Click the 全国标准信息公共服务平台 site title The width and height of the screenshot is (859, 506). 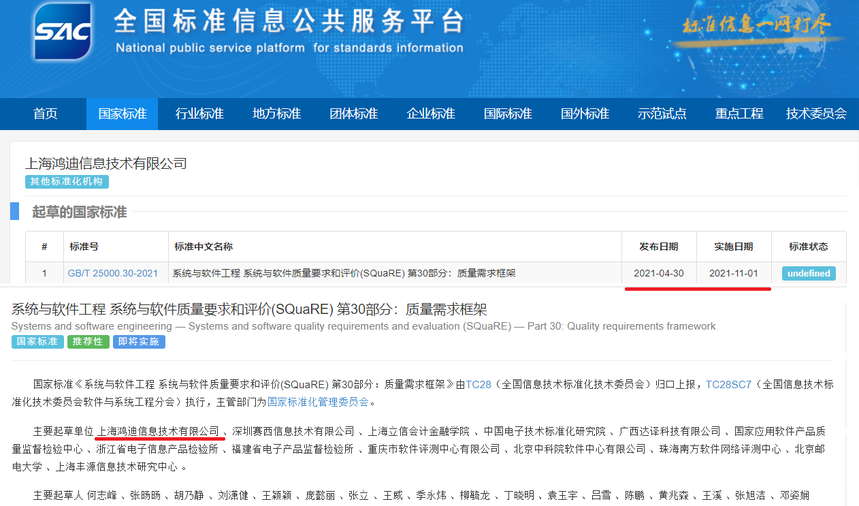click(x=289, y=21)
